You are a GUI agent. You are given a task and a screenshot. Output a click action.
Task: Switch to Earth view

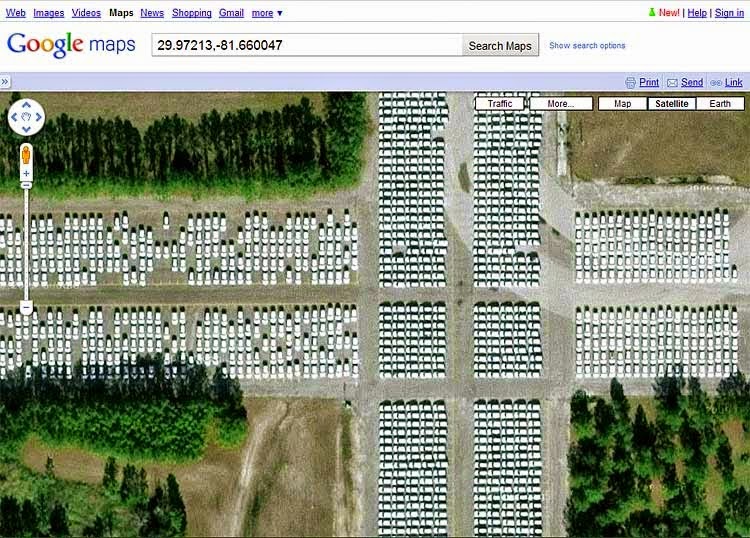720,104
